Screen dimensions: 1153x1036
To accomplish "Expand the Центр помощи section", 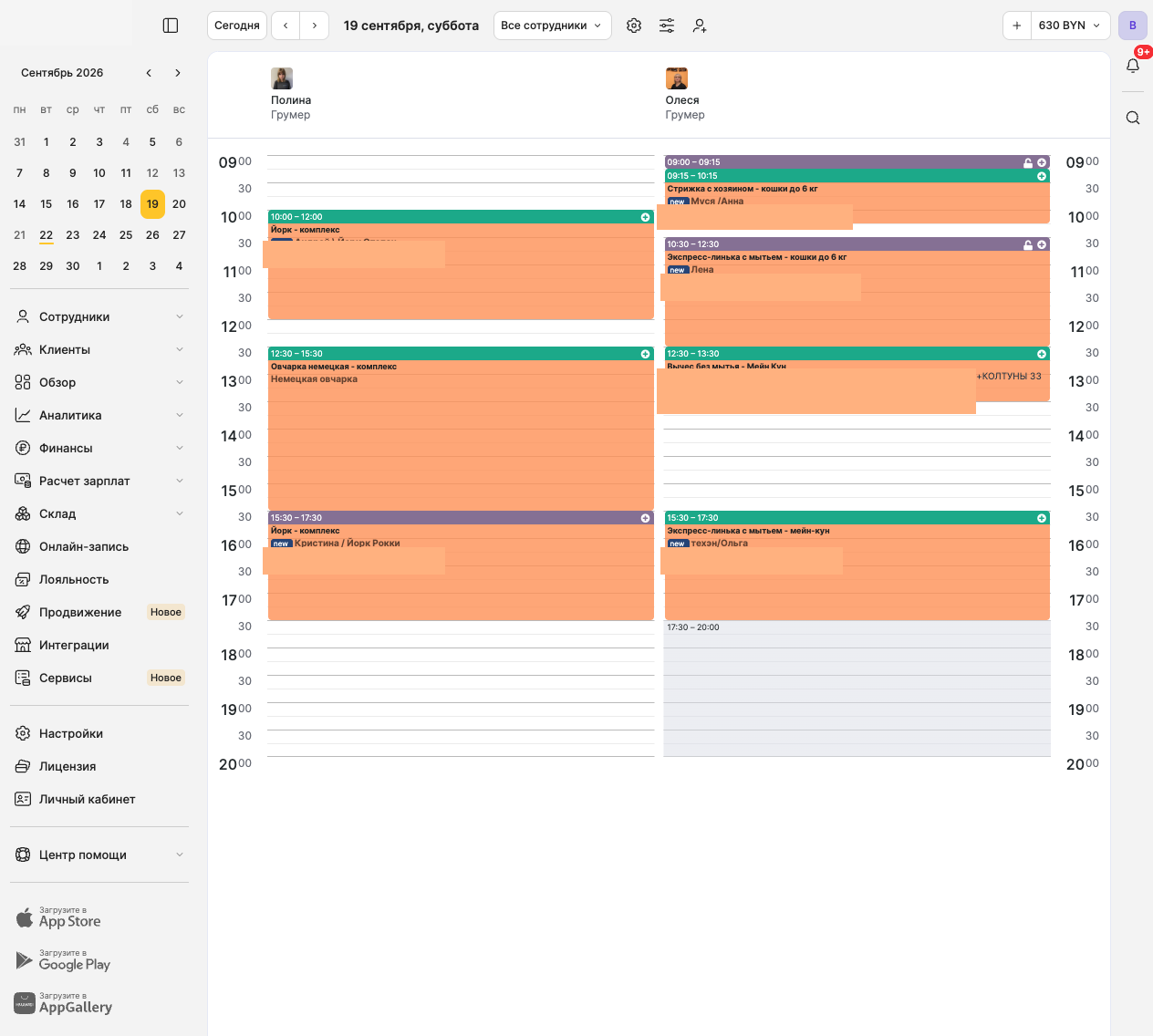I will tap(100, 855).
